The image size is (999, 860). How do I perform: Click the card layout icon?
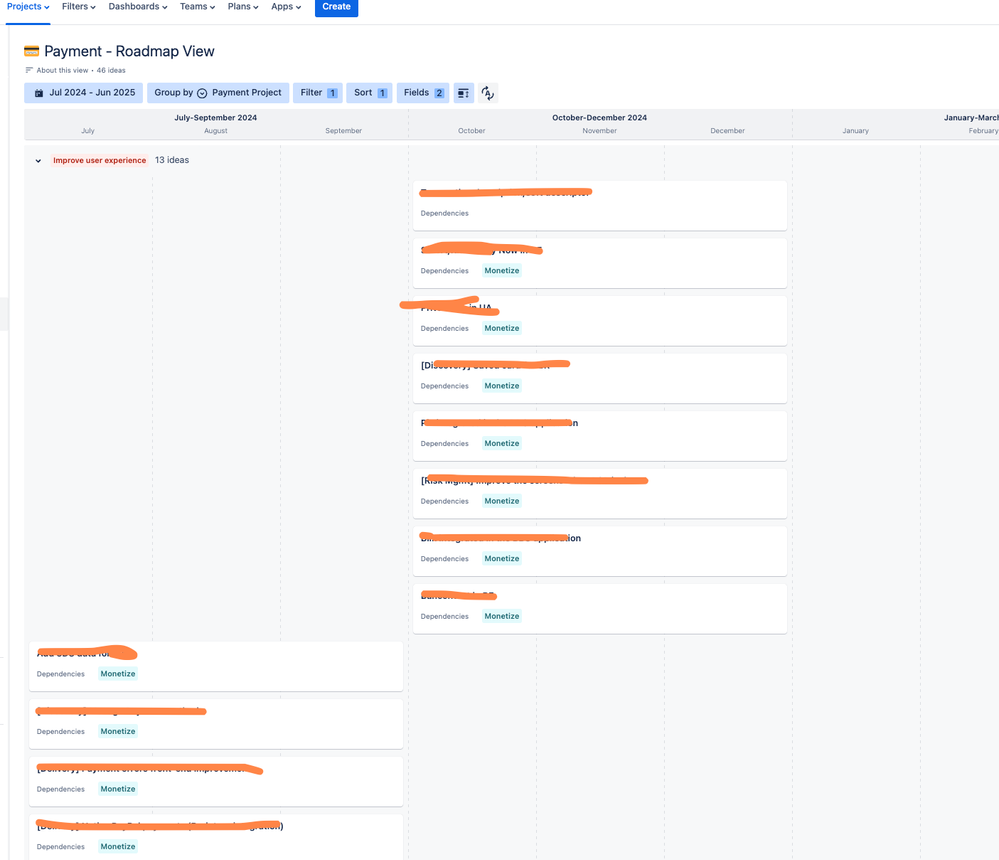point(463,93)
